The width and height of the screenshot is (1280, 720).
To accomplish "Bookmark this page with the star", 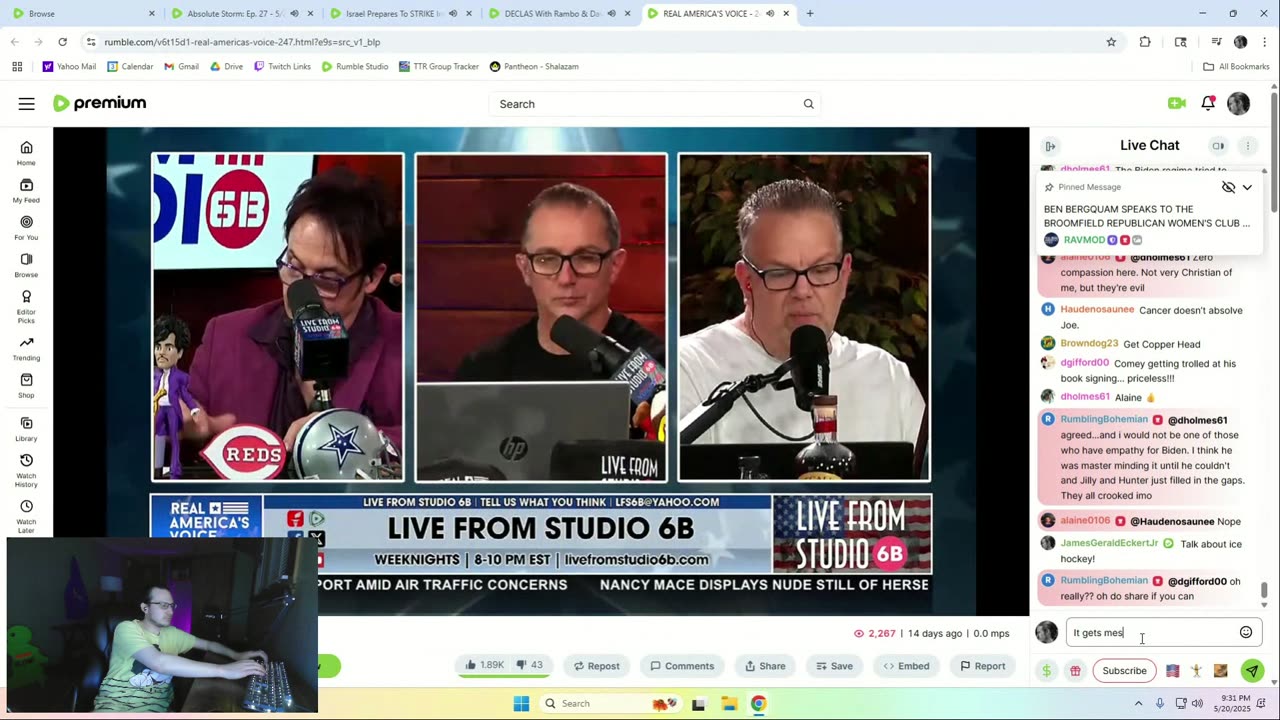I will tap(1111, 42).
